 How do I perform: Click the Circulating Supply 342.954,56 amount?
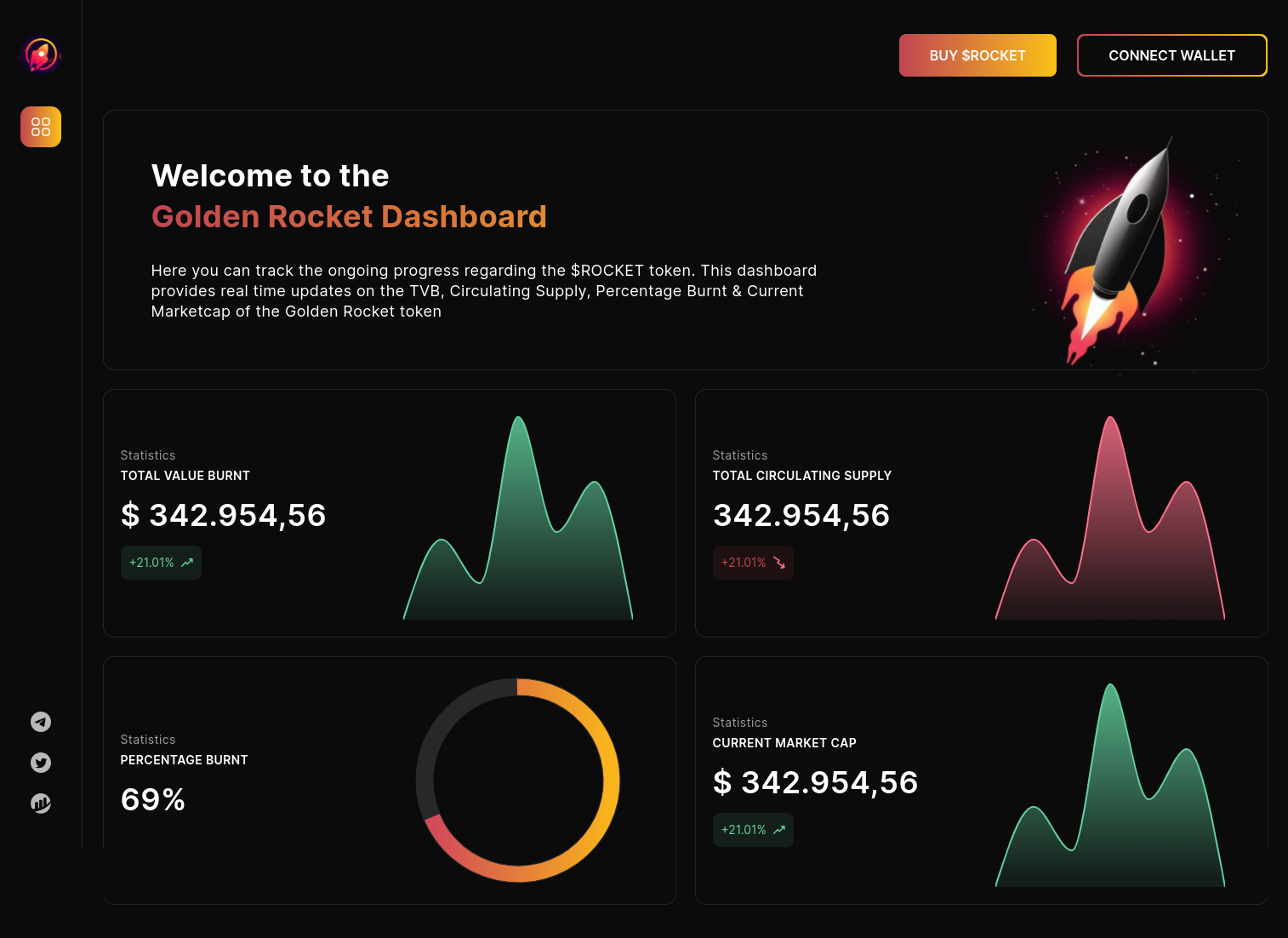(x=801, y=515)
